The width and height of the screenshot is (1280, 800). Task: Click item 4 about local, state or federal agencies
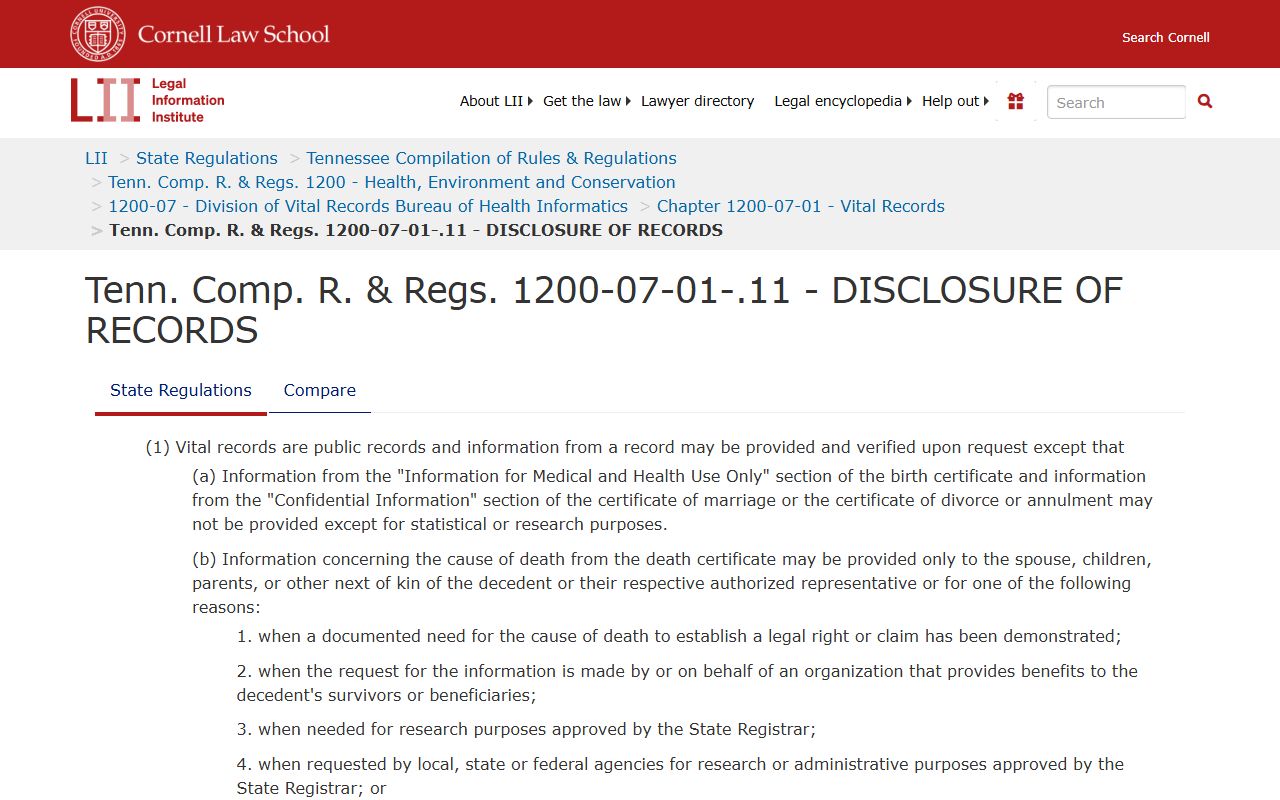pyautogui.click(x=680, y=776)
